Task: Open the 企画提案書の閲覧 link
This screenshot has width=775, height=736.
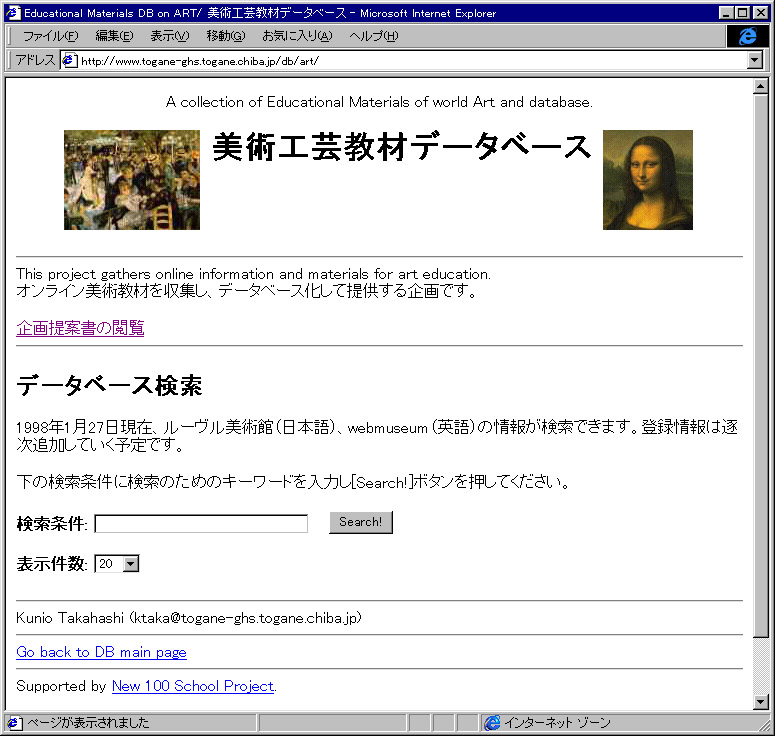Action: pyautogui.click(x=80, y=328)
